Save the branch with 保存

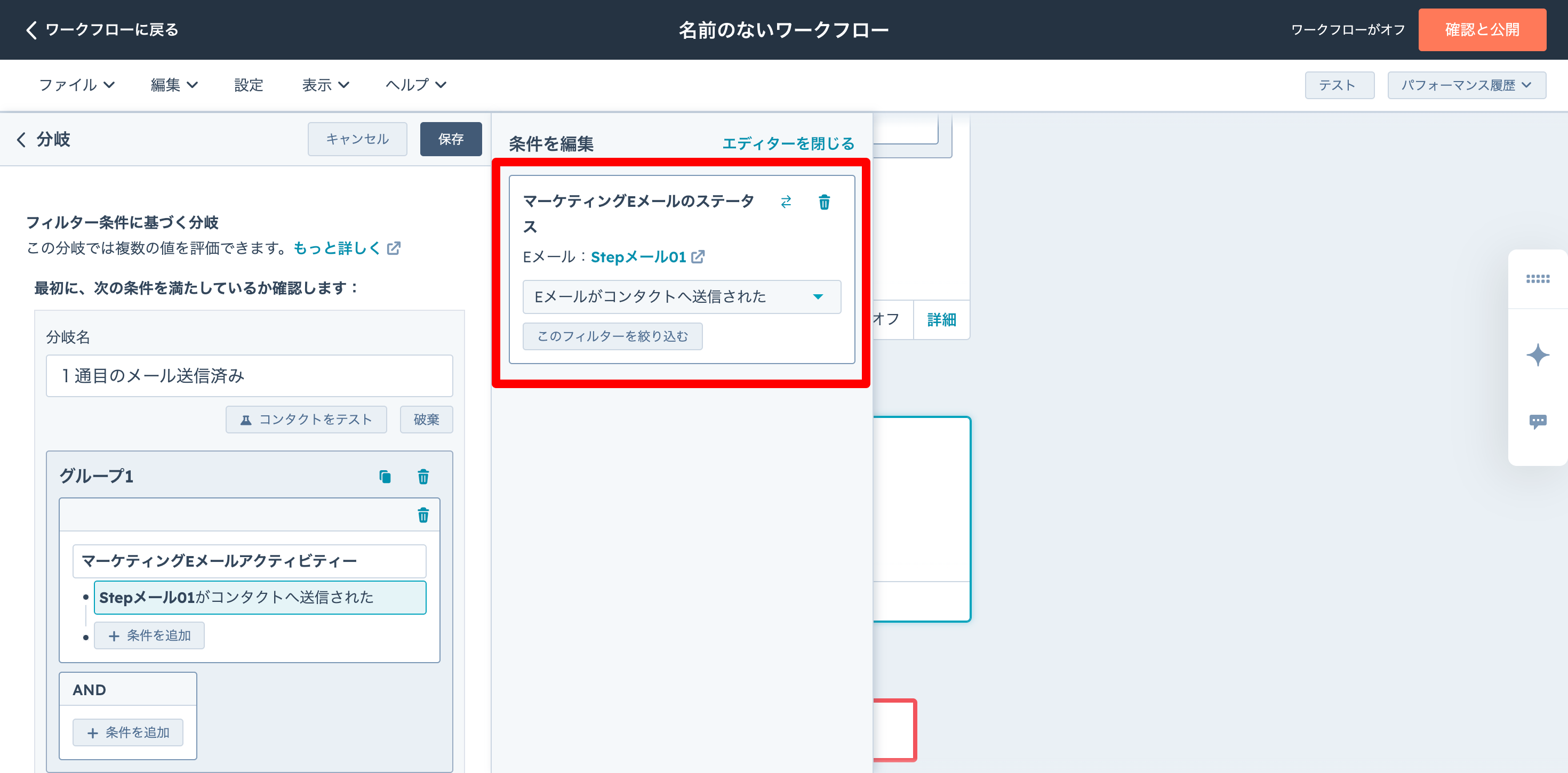coord(451,139)
